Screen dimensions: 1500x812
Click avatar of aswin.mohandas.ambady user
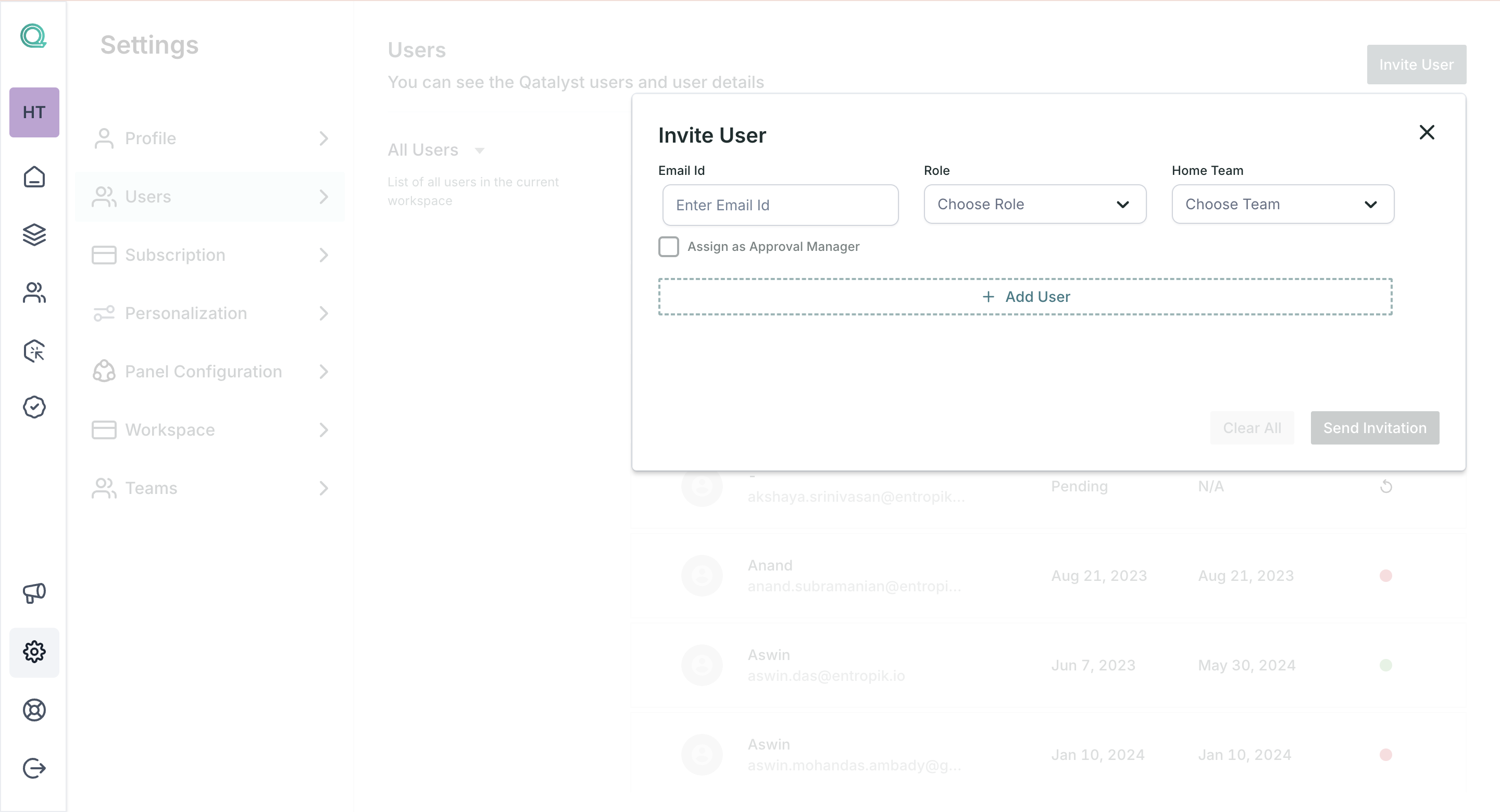702,755
